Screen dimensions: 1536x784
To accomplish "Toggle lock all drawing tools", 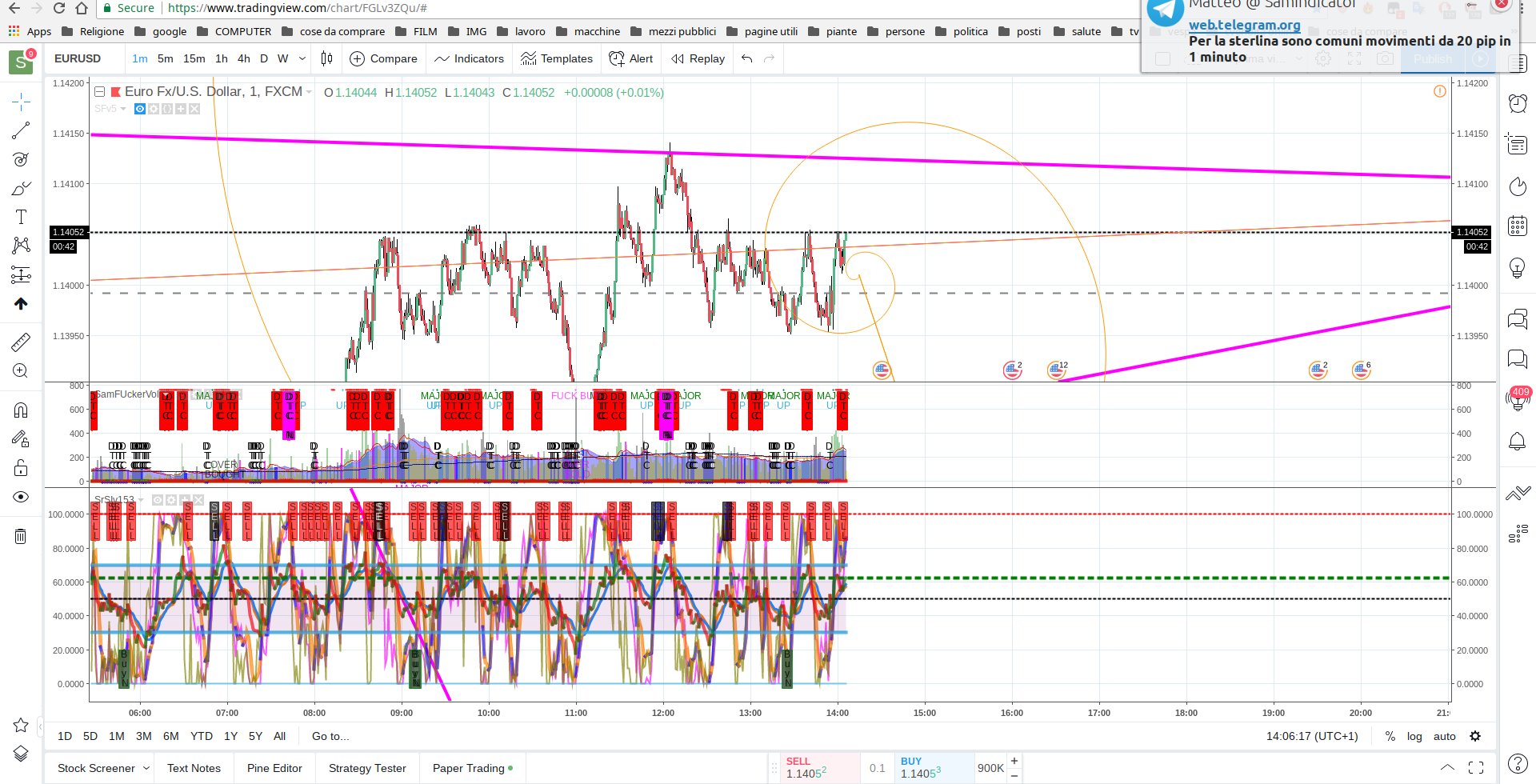I will pyautogui.click(x=21, y=468).
